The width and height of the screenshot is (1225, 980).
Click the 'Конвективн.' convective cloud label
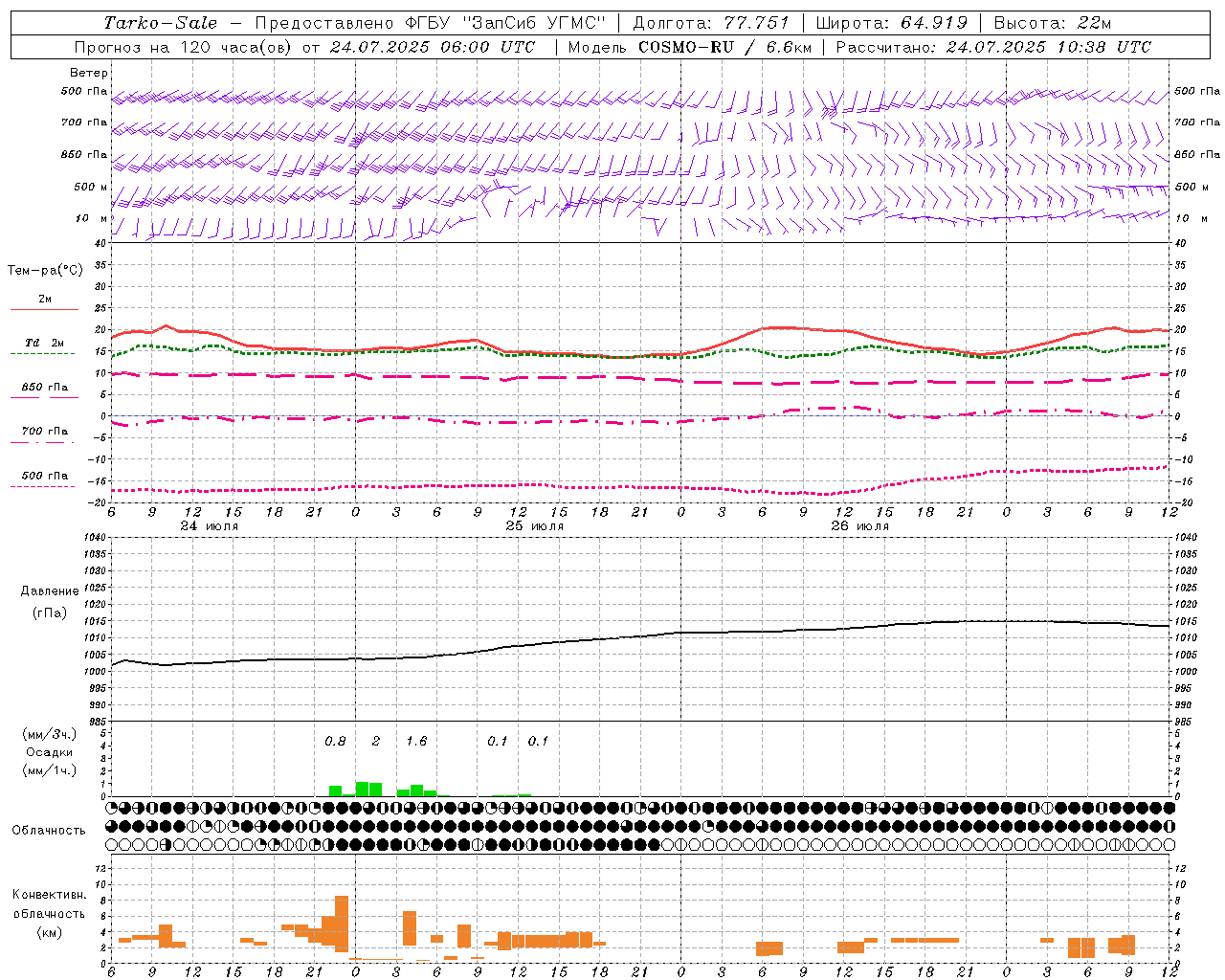click(x=49, y=895)
